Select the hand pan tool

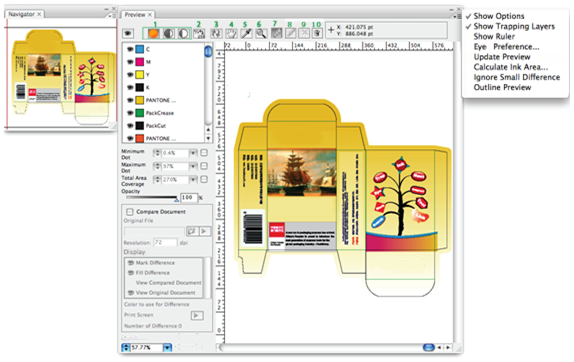(231, 34)
